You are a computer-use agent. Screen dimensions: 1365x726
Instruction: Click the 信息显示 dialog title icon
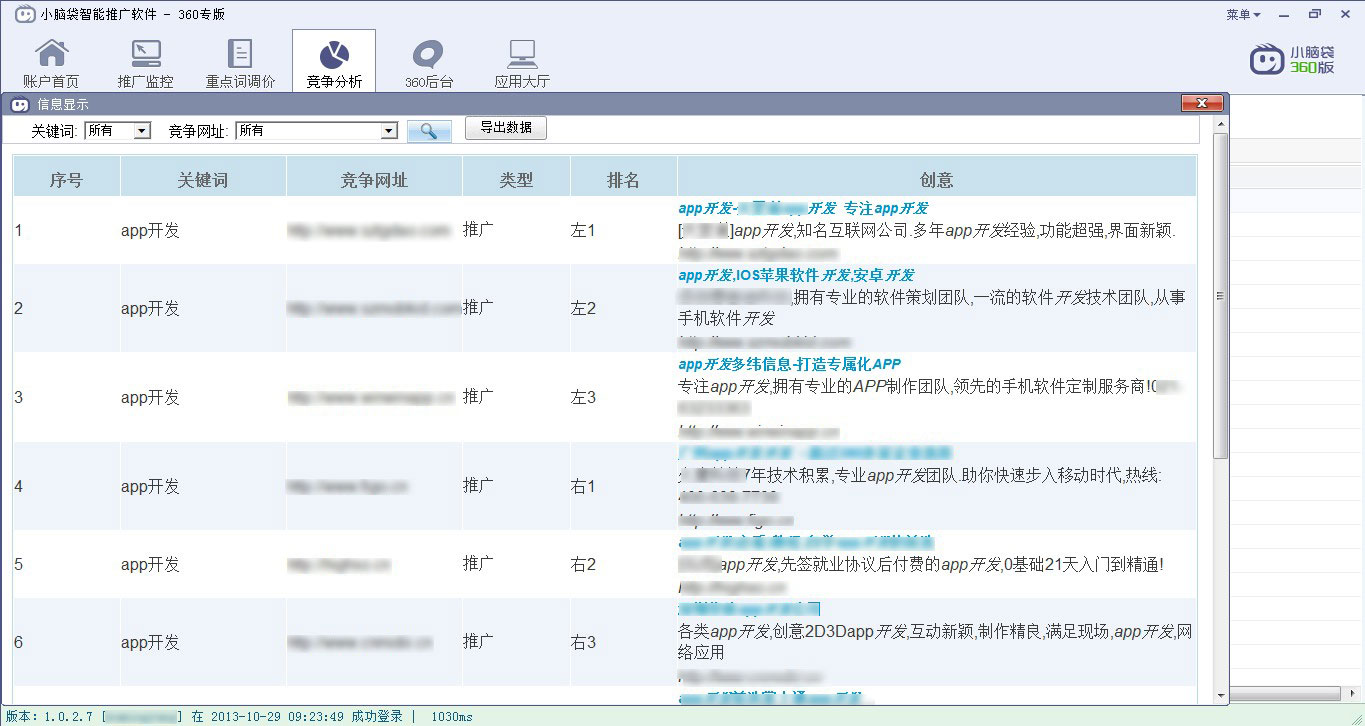19,104
